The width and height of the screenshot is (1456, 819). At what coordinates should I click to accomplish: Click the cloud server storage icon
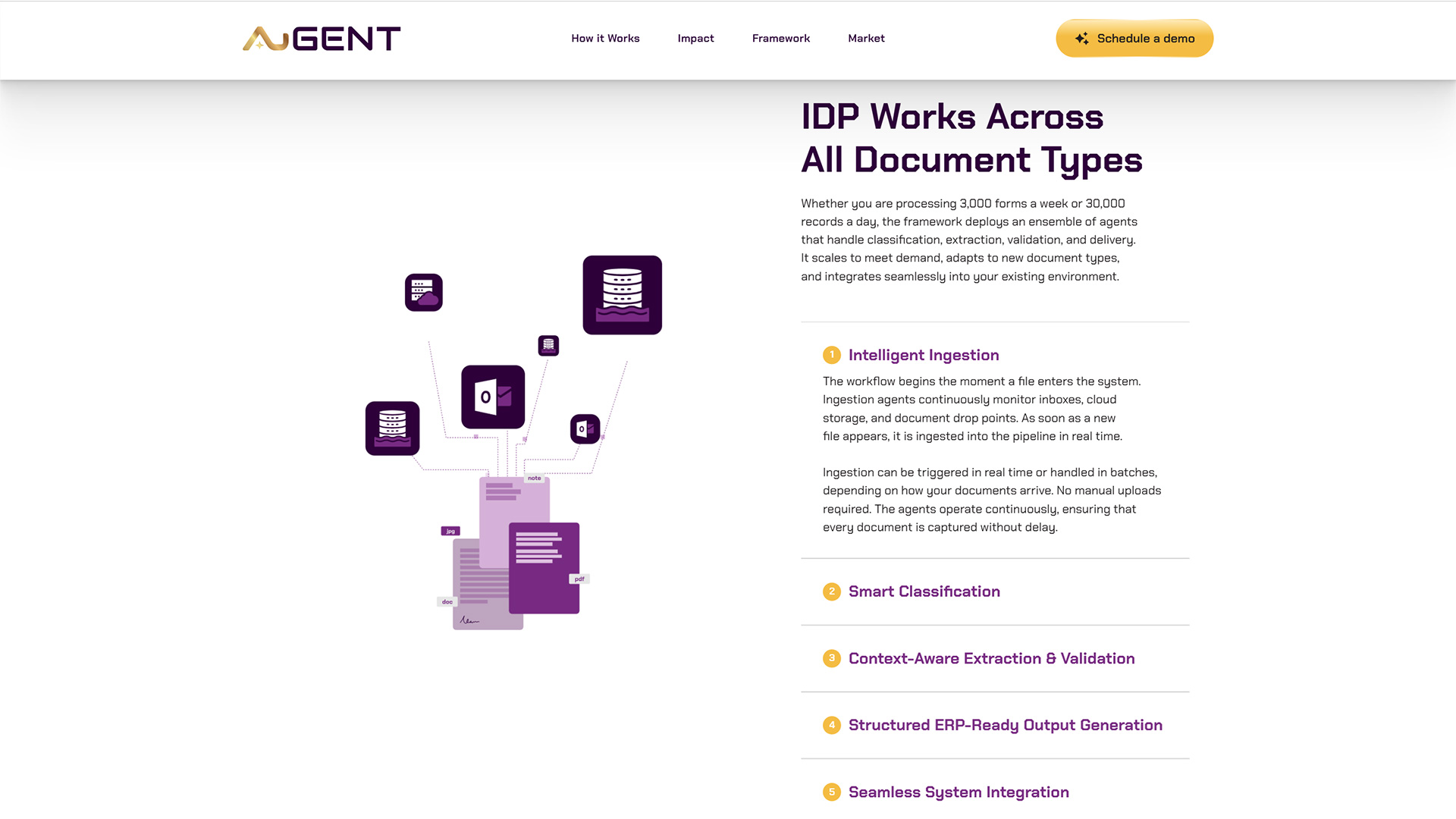tap(423, 293)
